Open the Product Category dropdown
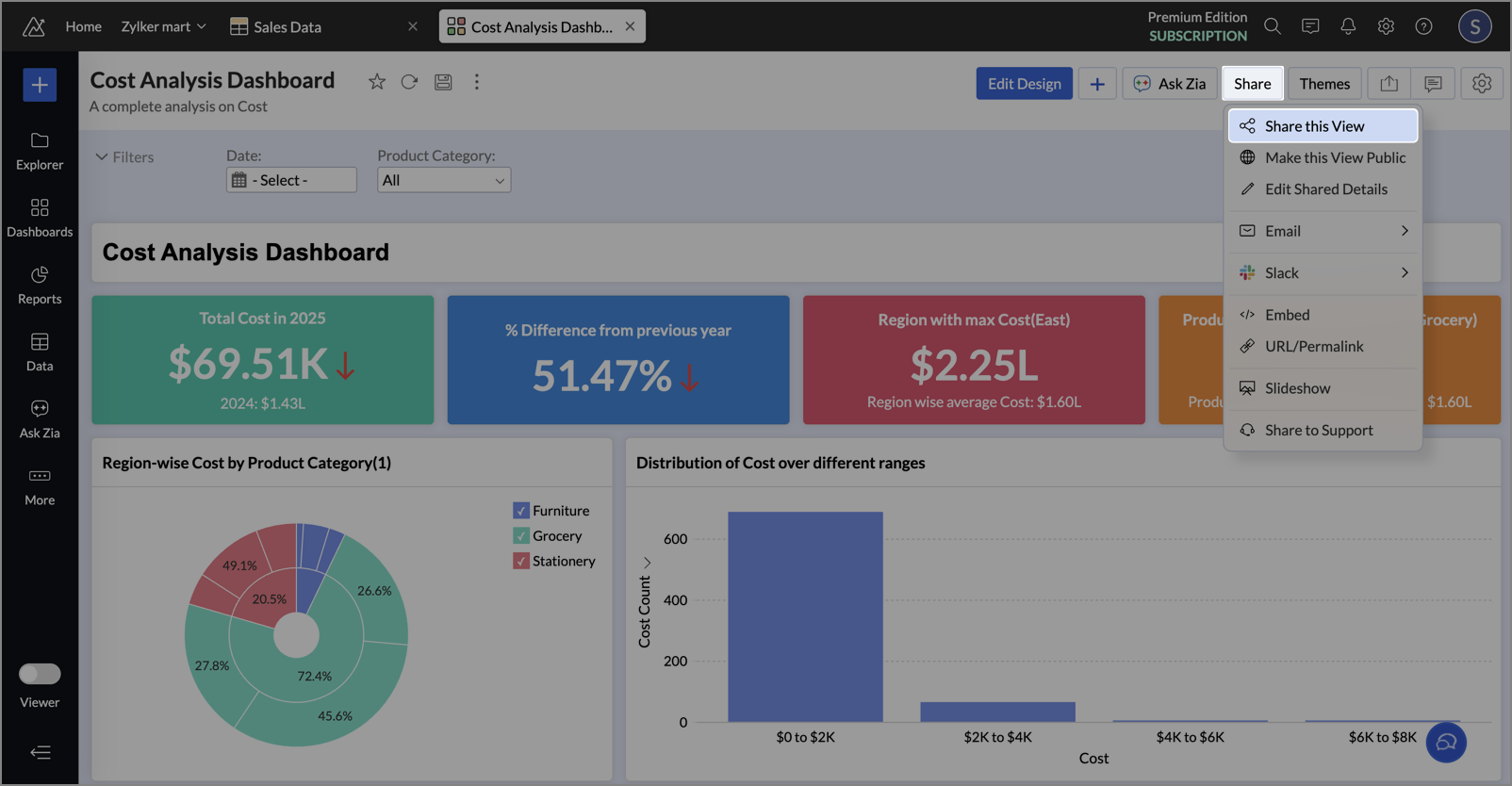Image resolution: width=1512 pixels, height=786 pixels. 444,180
